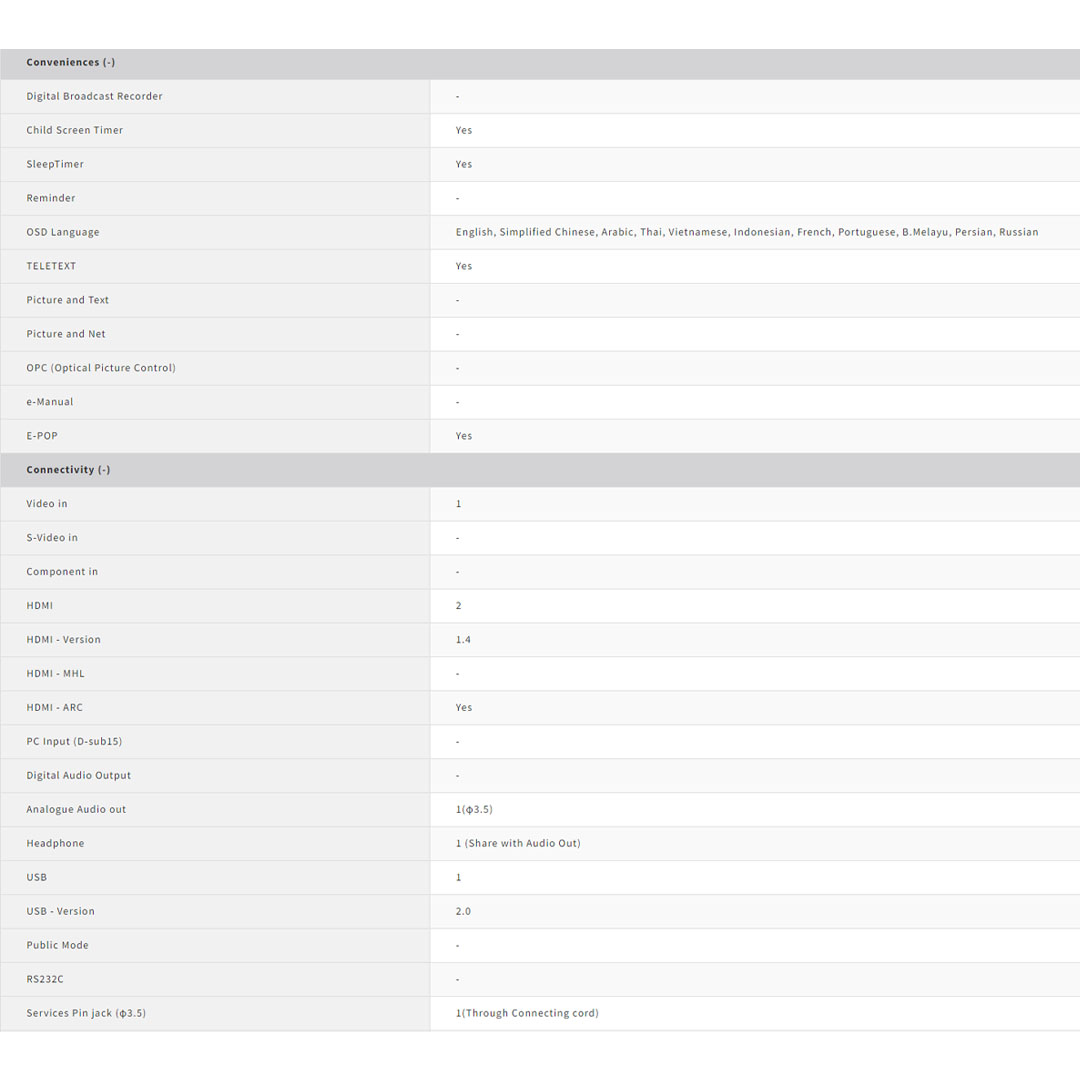Select the OSD languages list text
The width and height of the screenshot is (1080, 1080).
click(x=746, y=232)
